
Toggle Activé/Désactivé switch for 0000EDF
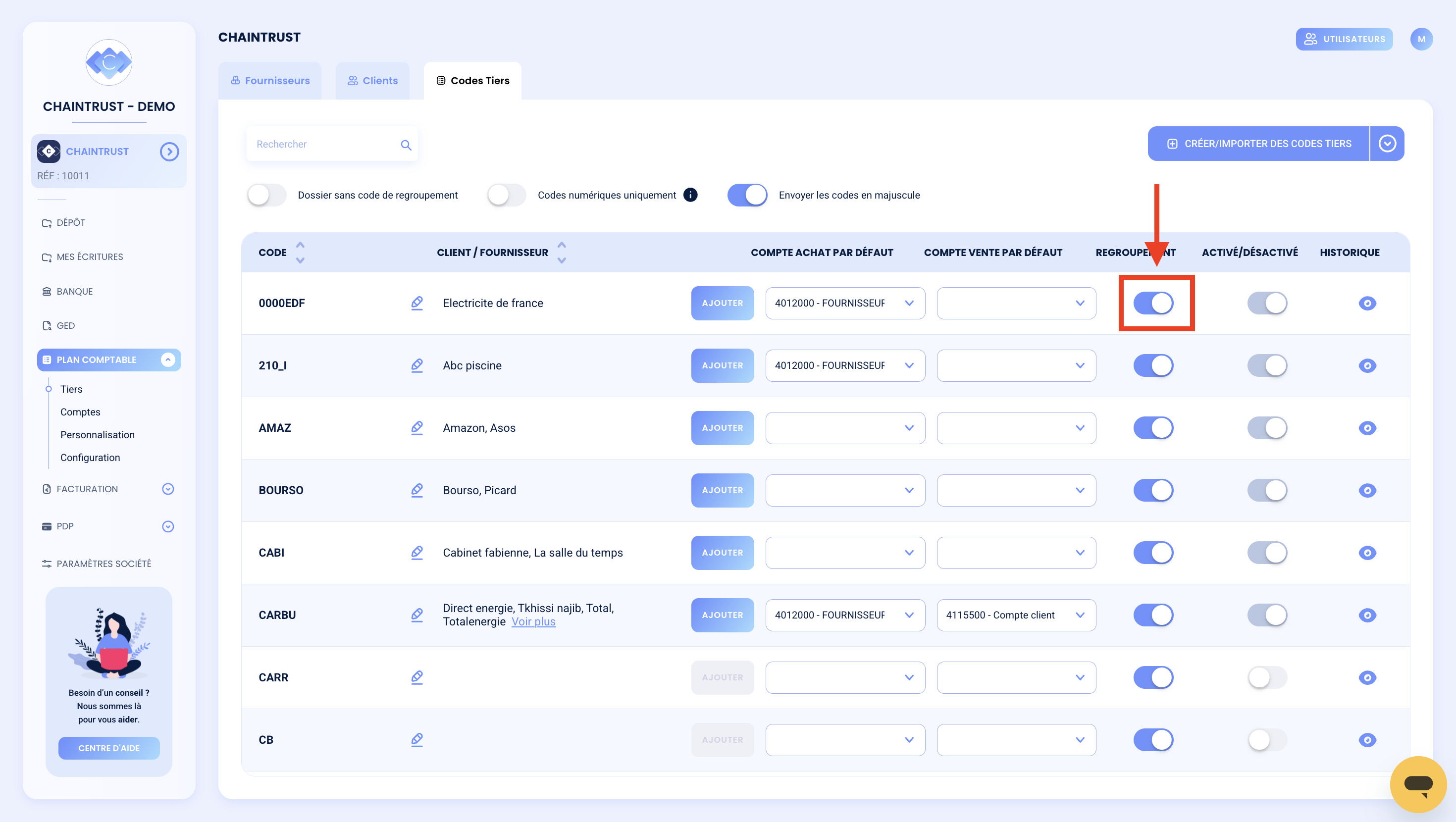1267,303
